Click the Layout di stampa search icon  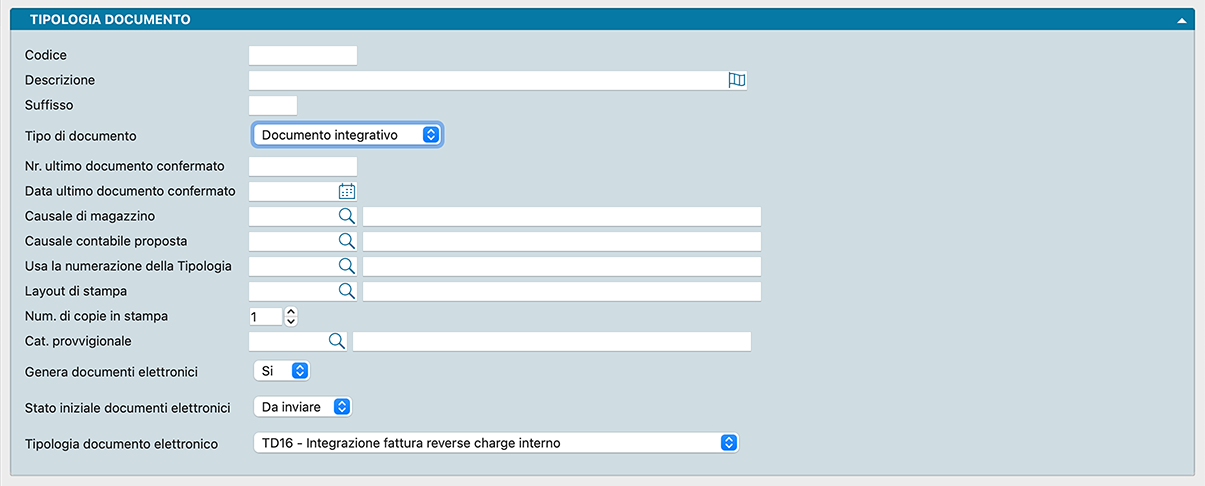[x=346, y=291]
